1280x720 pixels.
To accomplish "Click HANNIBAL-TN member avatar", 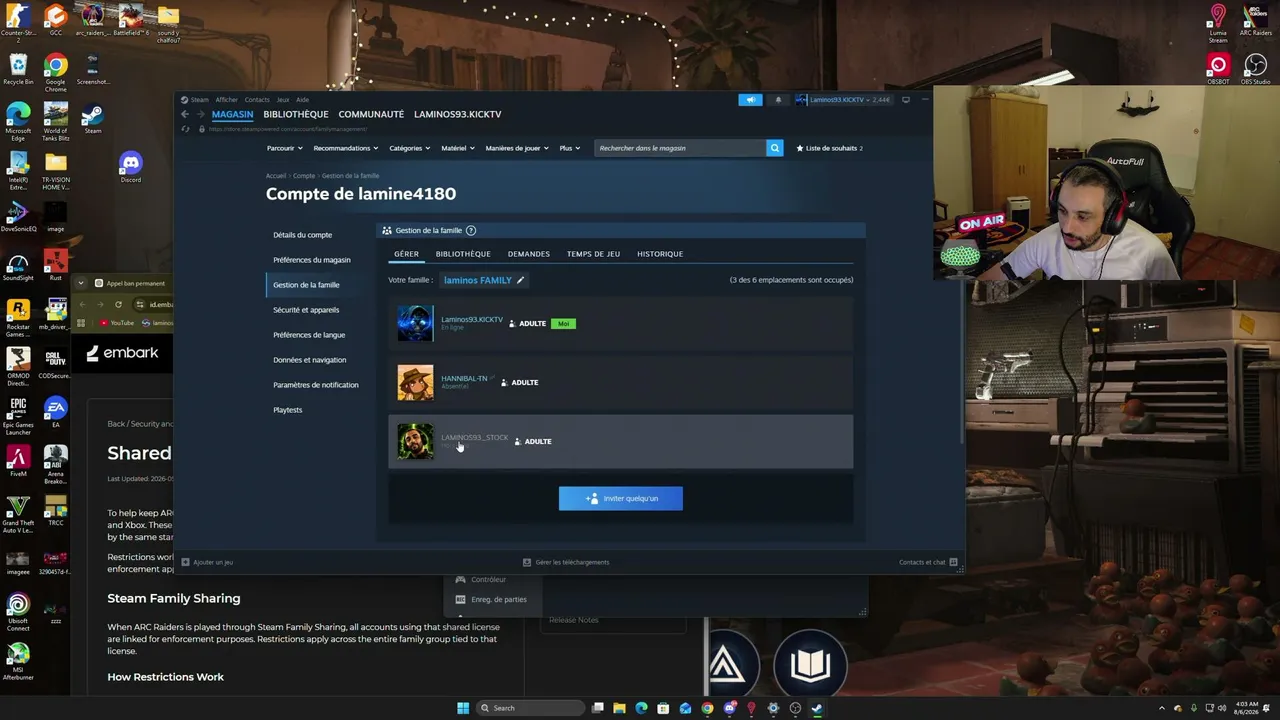I will pyautogui.click(x=415, y=383).
